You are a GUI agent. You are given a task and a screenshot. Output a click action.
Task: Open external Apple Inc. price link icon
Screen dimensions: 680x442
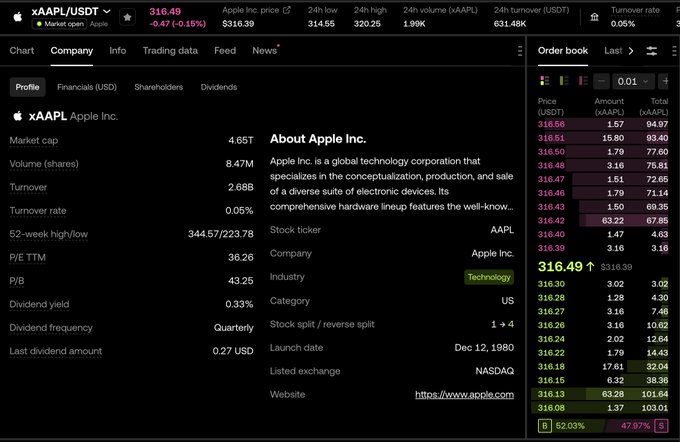287,10
